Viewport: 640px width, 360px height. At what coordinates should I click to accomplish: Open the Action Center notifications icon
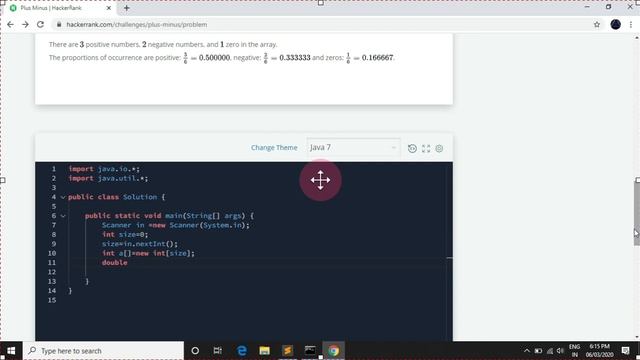click(625, 351)
